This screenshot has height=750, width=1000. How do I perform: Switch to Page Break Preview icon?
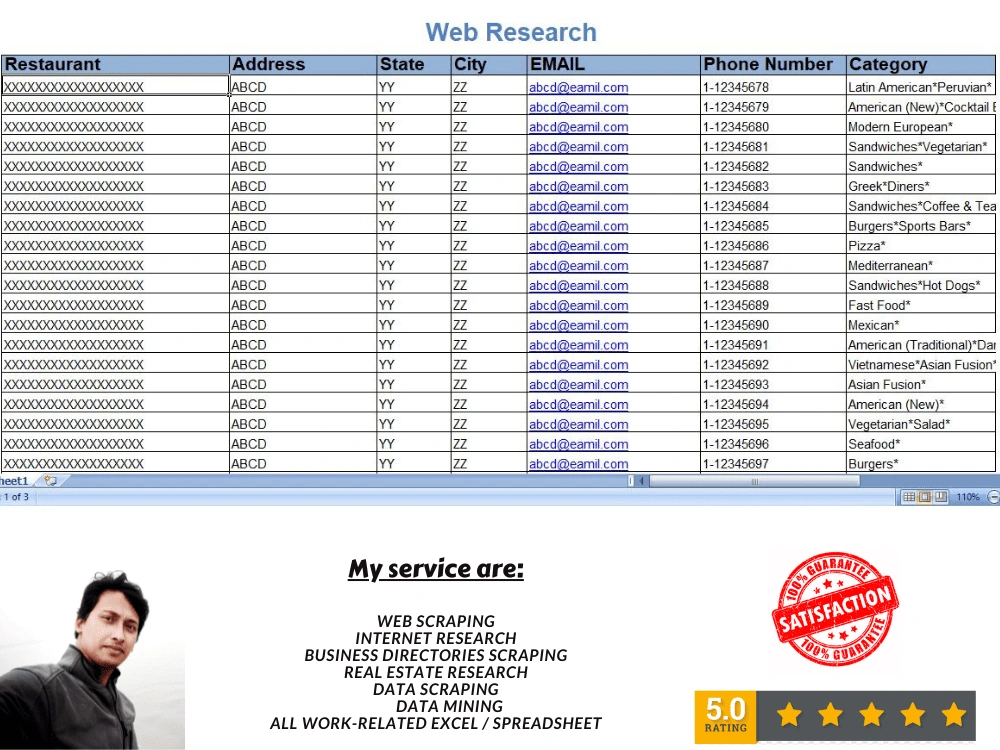tap(941, 497)
